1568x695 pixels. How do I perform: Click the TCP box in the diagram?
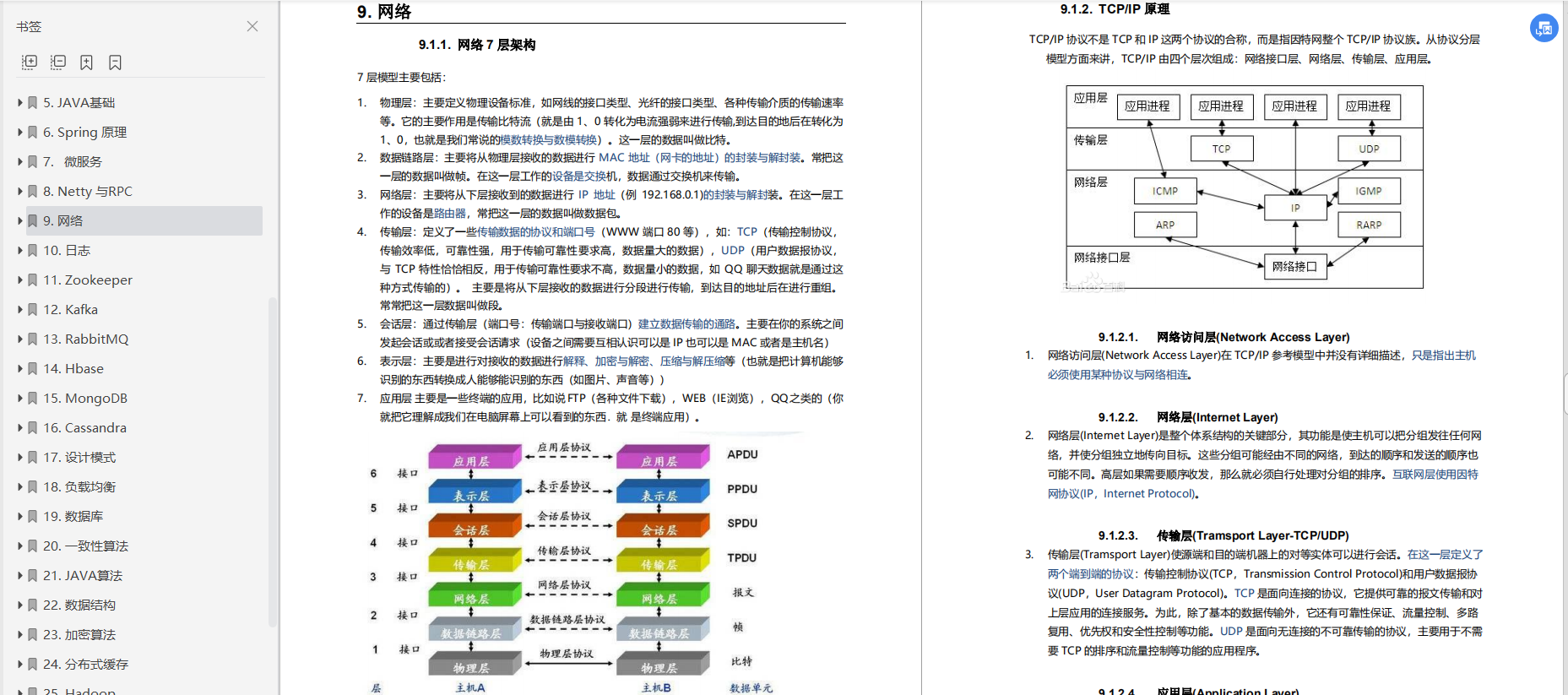(x=1222, y=149)
